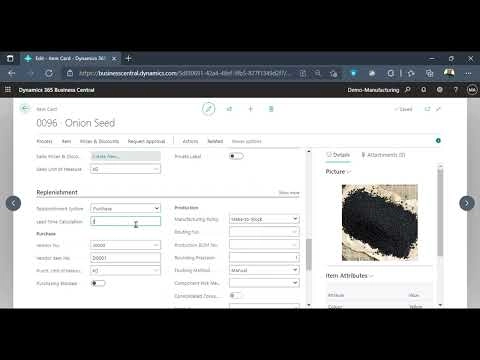Click the edit pencil icon on Item Card

pos(209,109)
